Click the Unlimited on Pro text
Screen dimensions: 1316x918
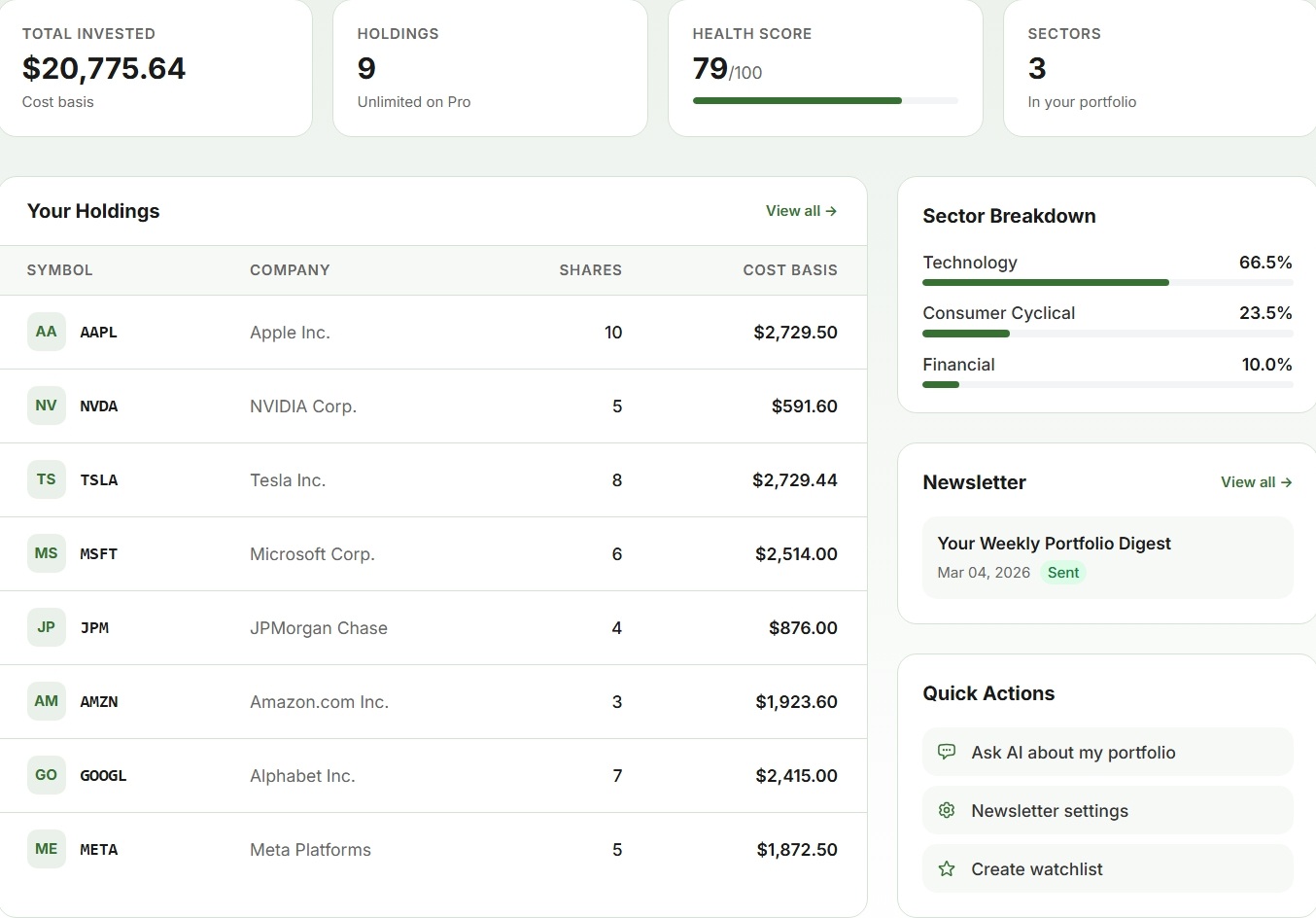tap(414, 102)
